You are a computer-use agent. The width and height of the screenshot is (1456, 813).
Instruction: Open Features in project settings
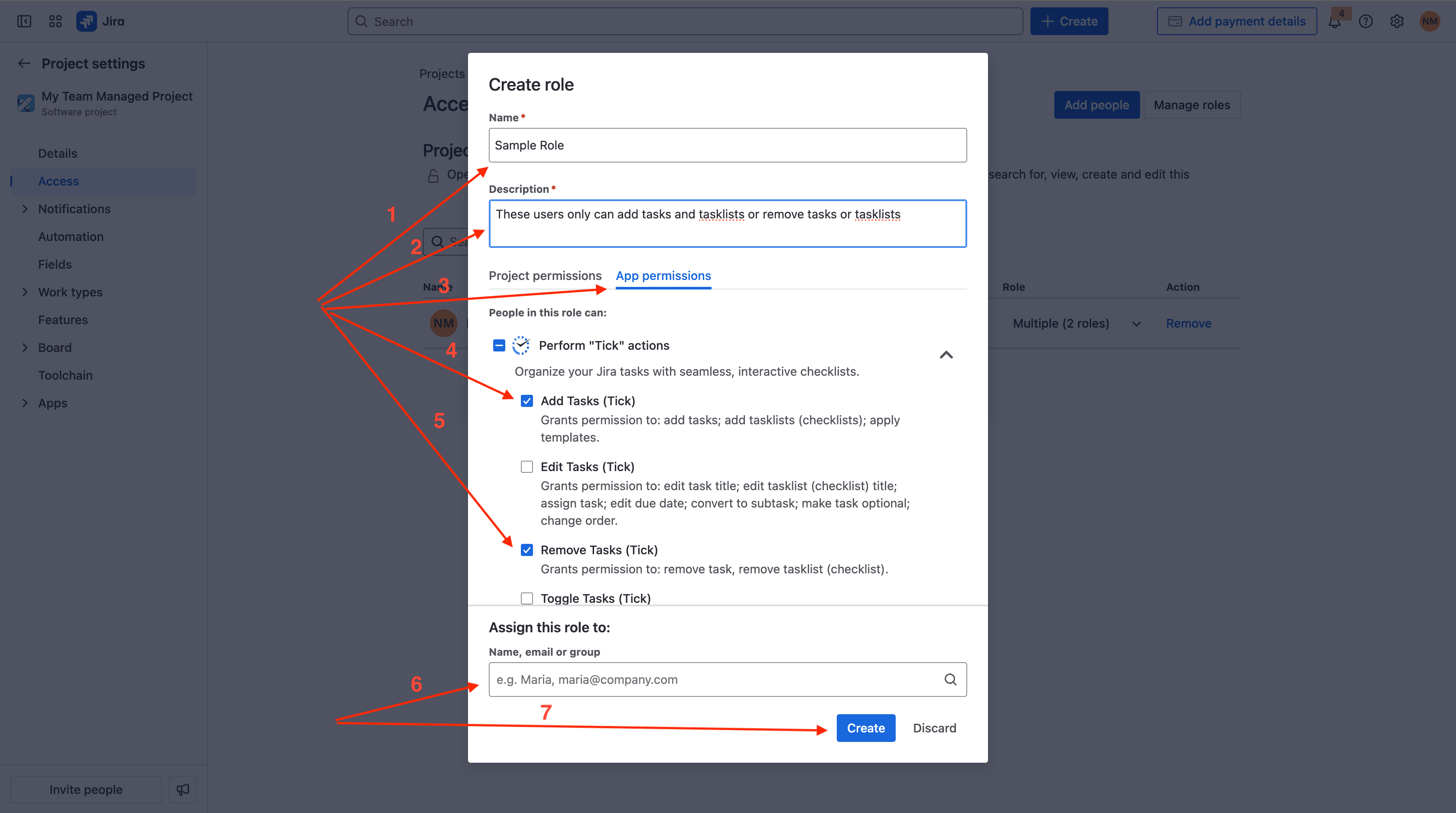tap(63, 320)
